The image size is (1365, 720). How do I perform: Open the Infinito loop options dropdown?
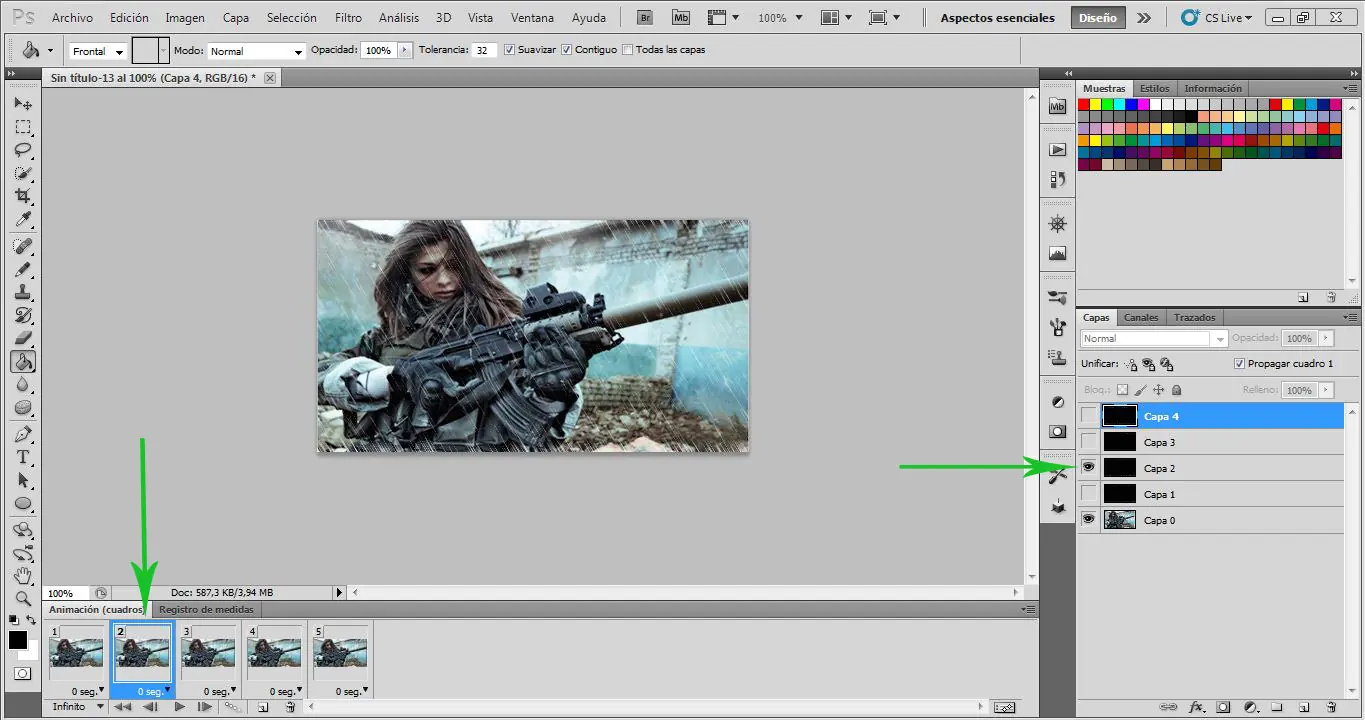(x=79, y=707)
